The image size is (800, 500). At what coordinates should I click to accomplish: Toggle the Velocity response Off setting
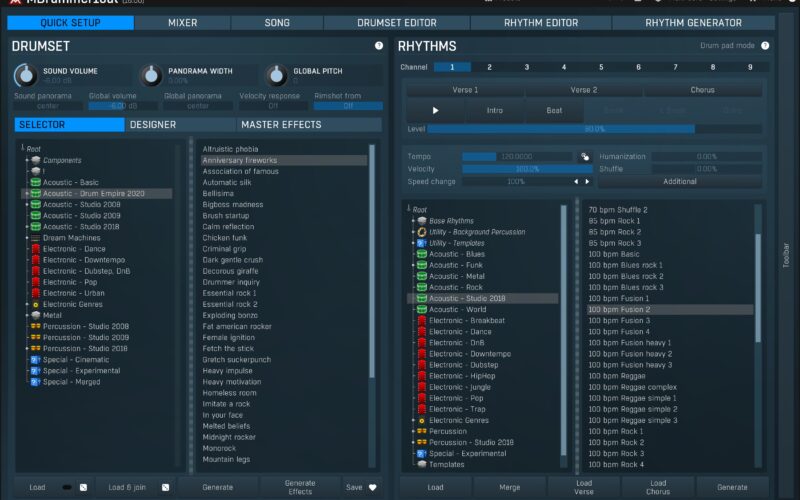coord(273,105)
